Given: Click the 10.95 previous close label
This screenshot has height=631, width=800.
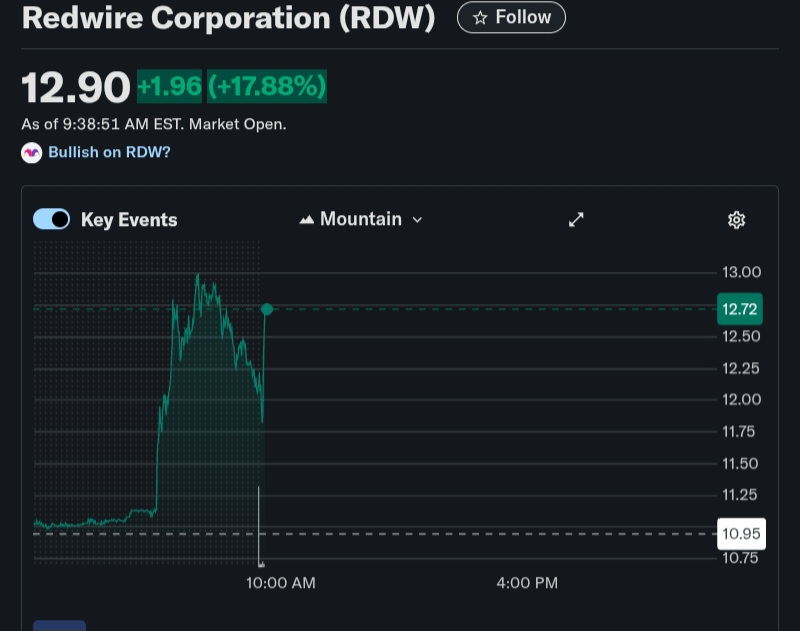Looking at the screenshot, I should (x=741, y=534).
